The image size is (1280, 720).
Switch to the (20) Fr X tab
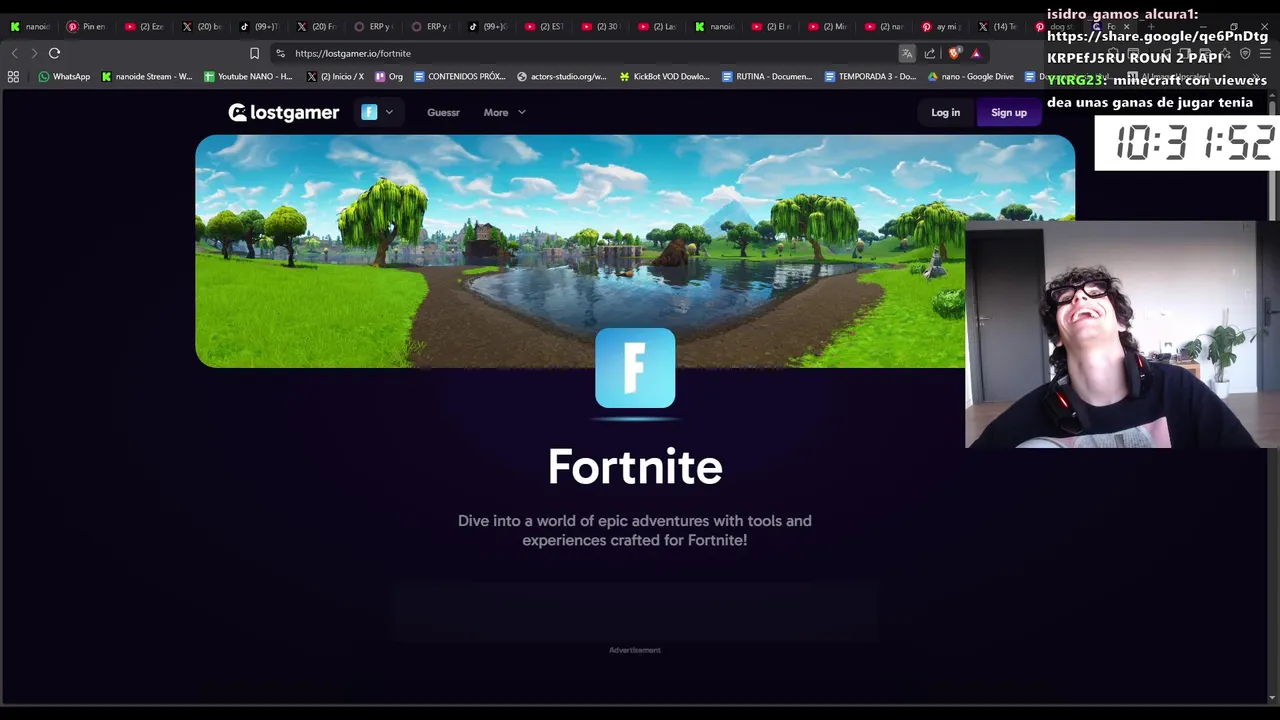[x=316, y=27]
